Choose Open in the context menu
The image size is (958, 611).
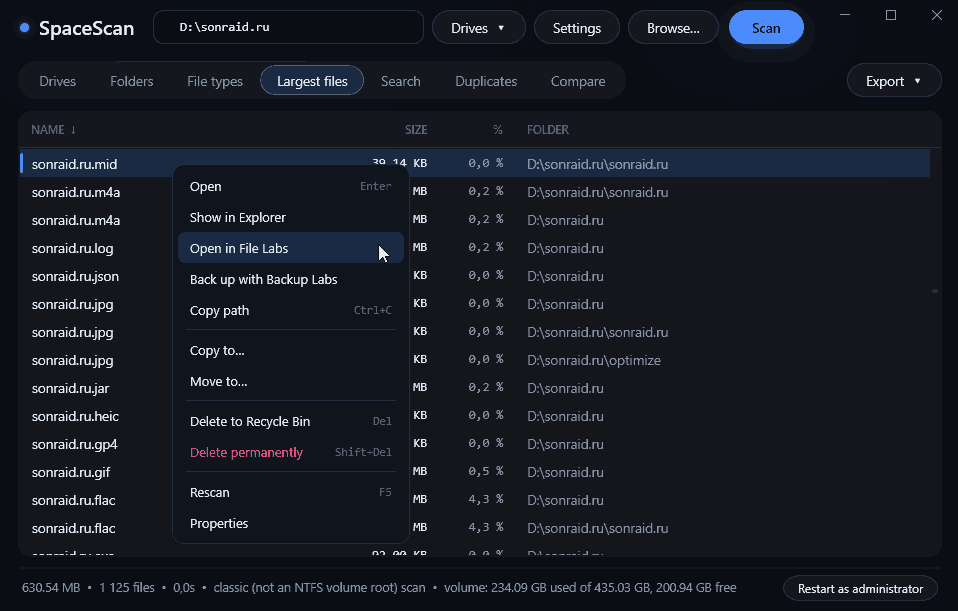coord(291,186)
